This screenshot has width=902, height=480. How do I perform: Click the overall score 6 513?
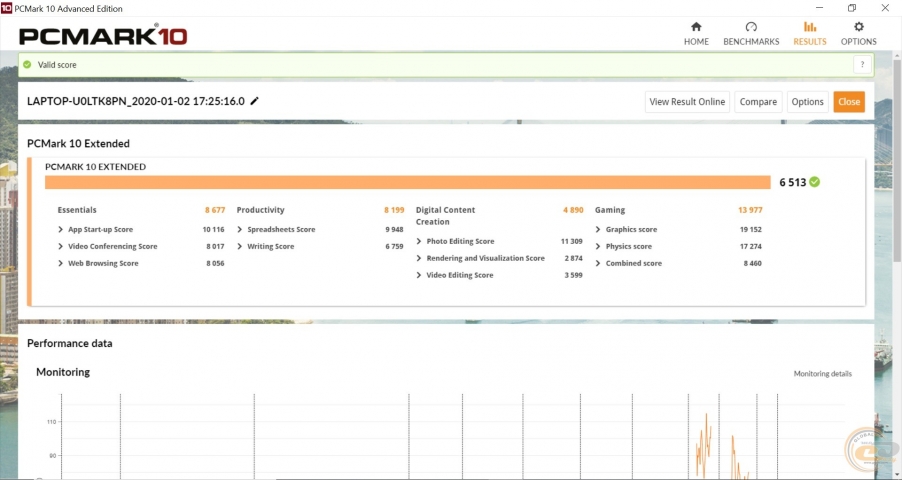[793, 182]
